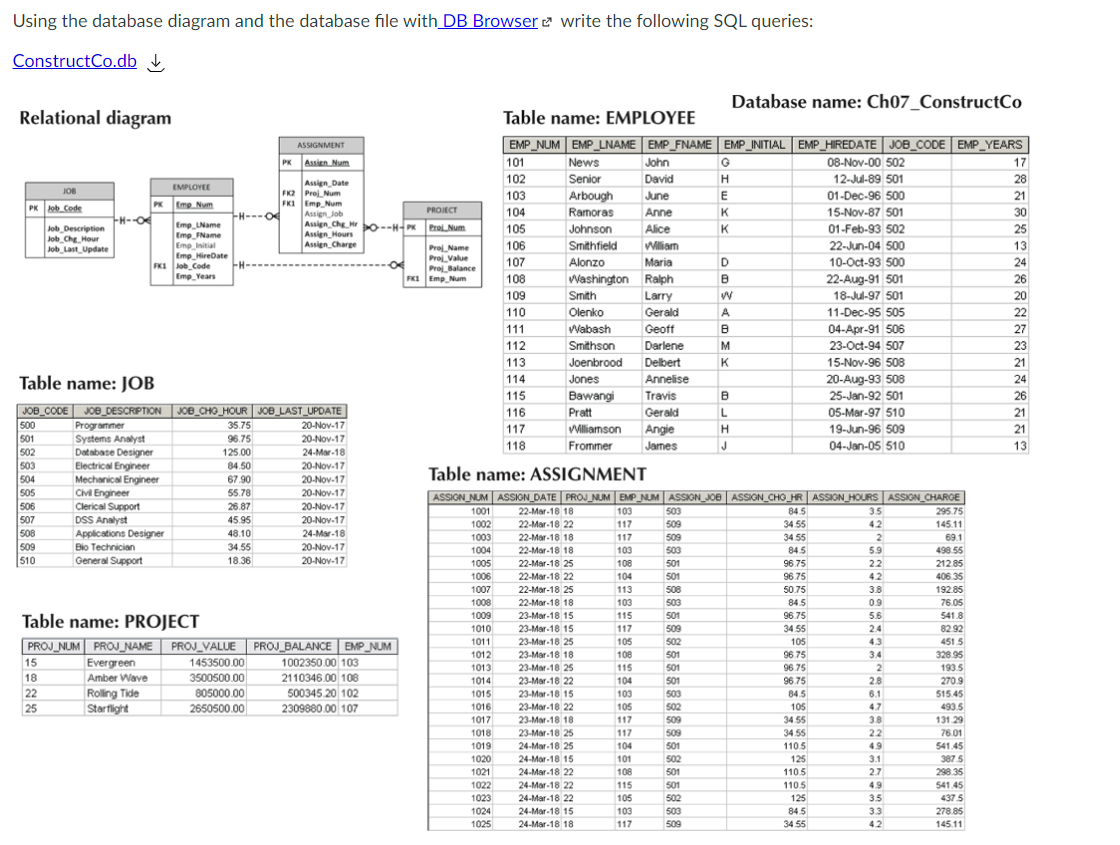Click hire date '04-Jan-05'

coord(854,446)
